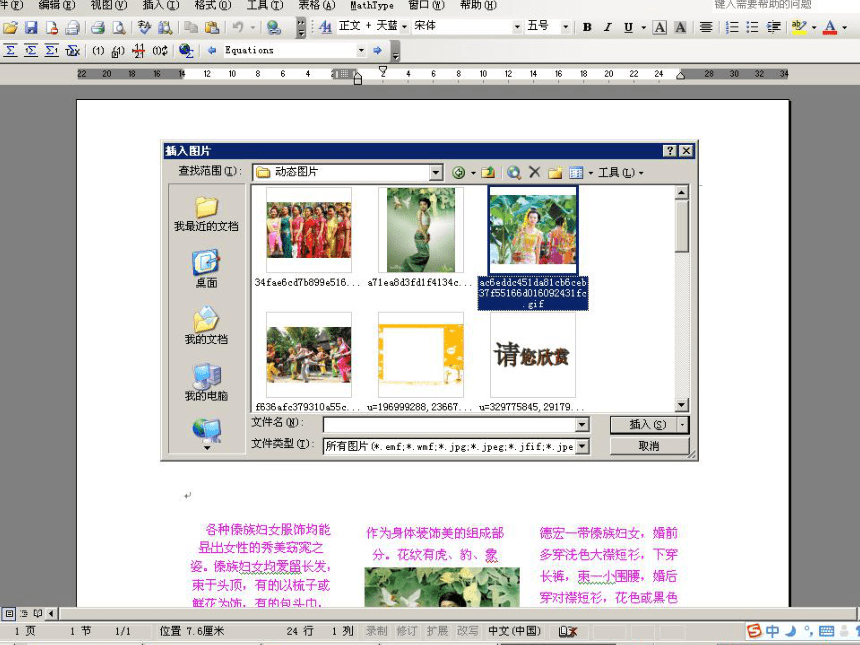860x645 pixels.
Task: Run the Spelling and Grammar check icon
Action: [x=144, y=27]
